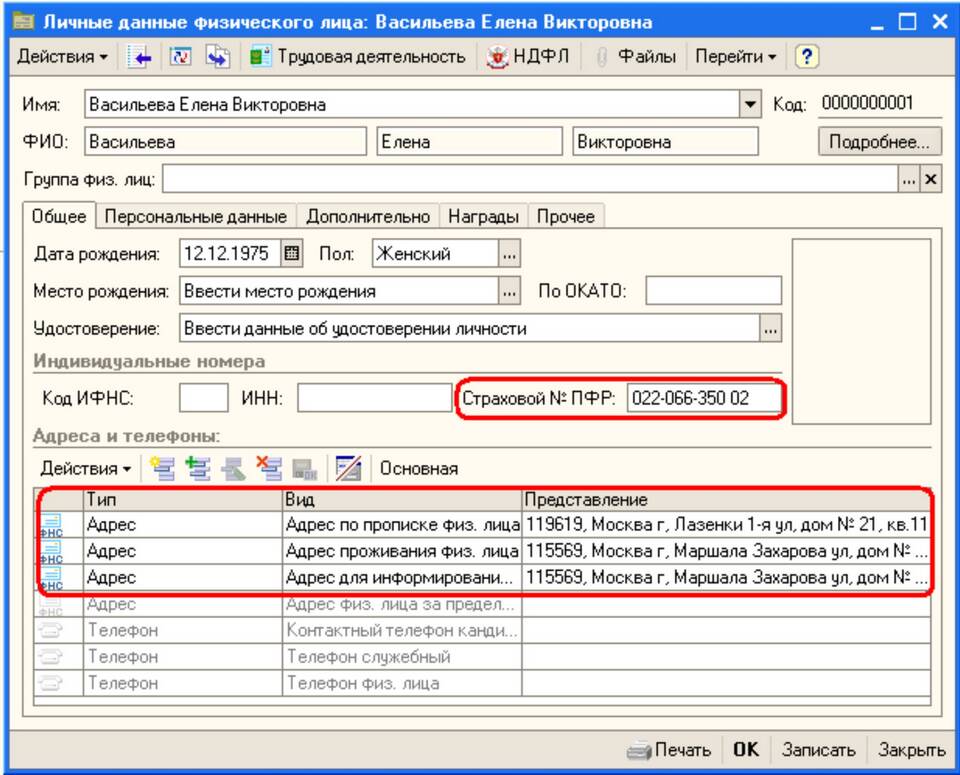Select row Адрес для информирования
The height and width of the screenshot is (775, 960).
coord(482,577)
